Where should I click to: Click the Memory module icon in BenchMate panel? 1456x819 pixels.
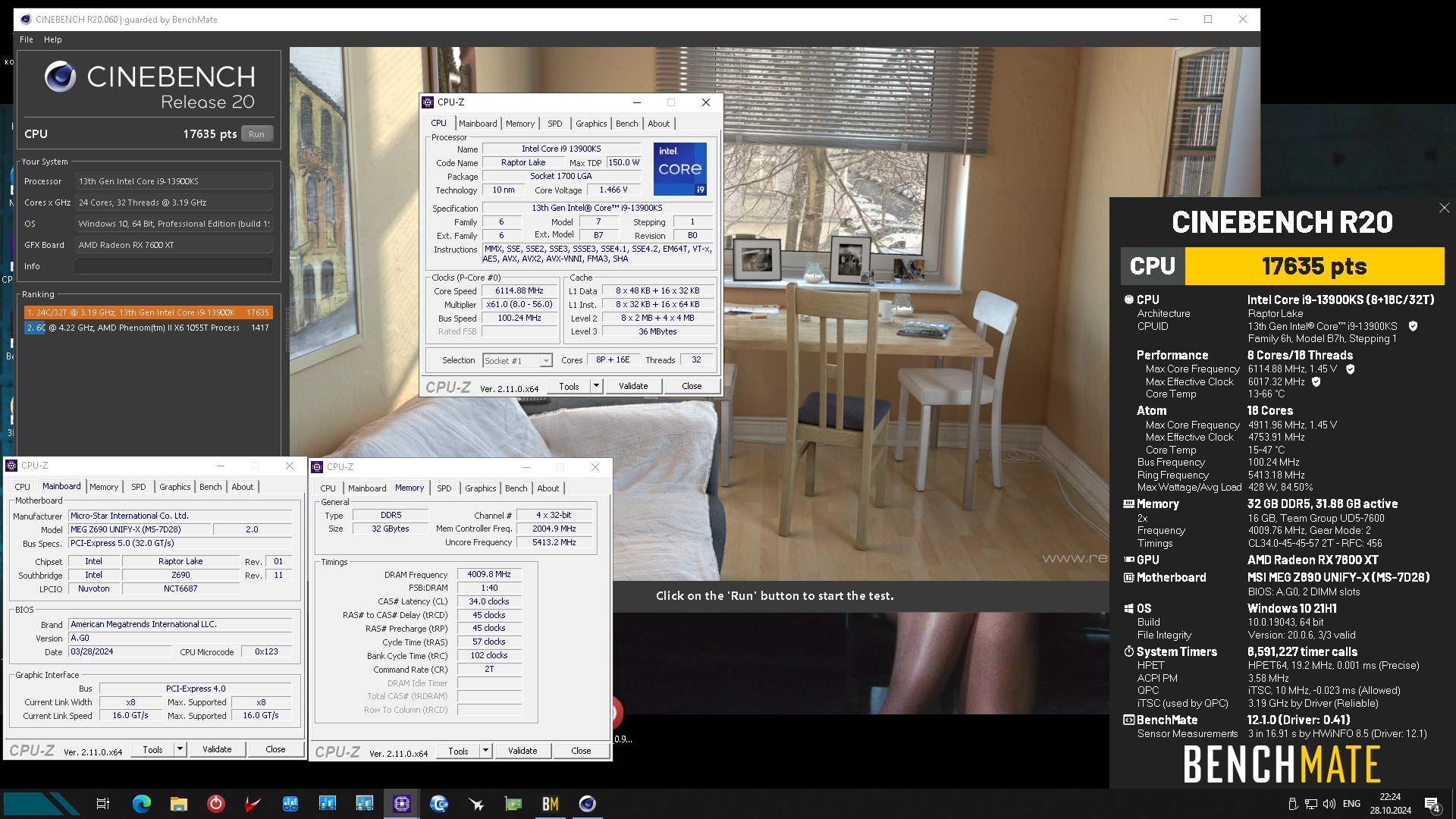pos(1129,504)
